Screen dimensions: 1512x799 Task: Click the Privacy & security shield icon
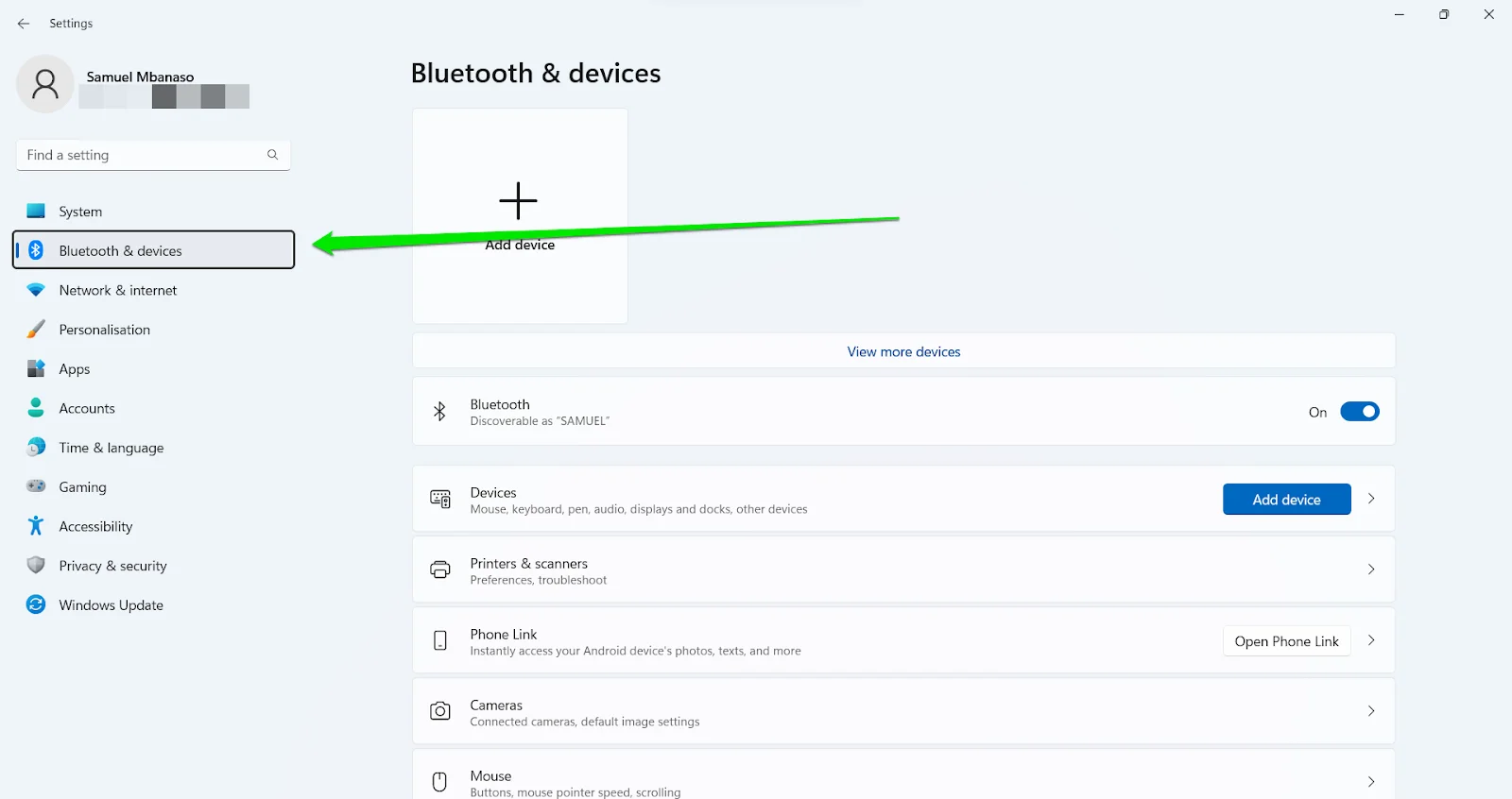[36, 565]
